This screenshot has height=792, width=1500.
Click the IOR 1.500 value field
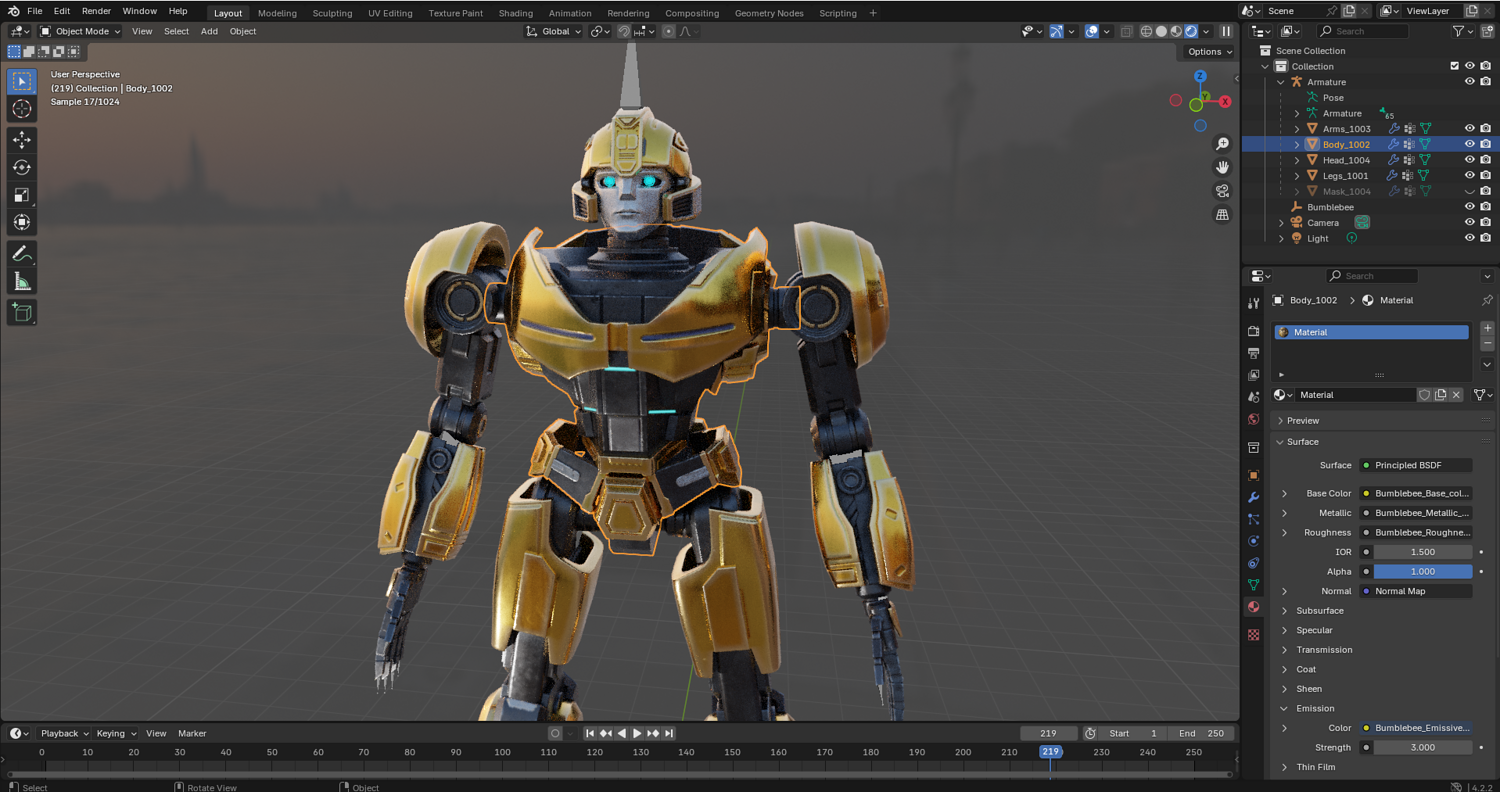1422,552
